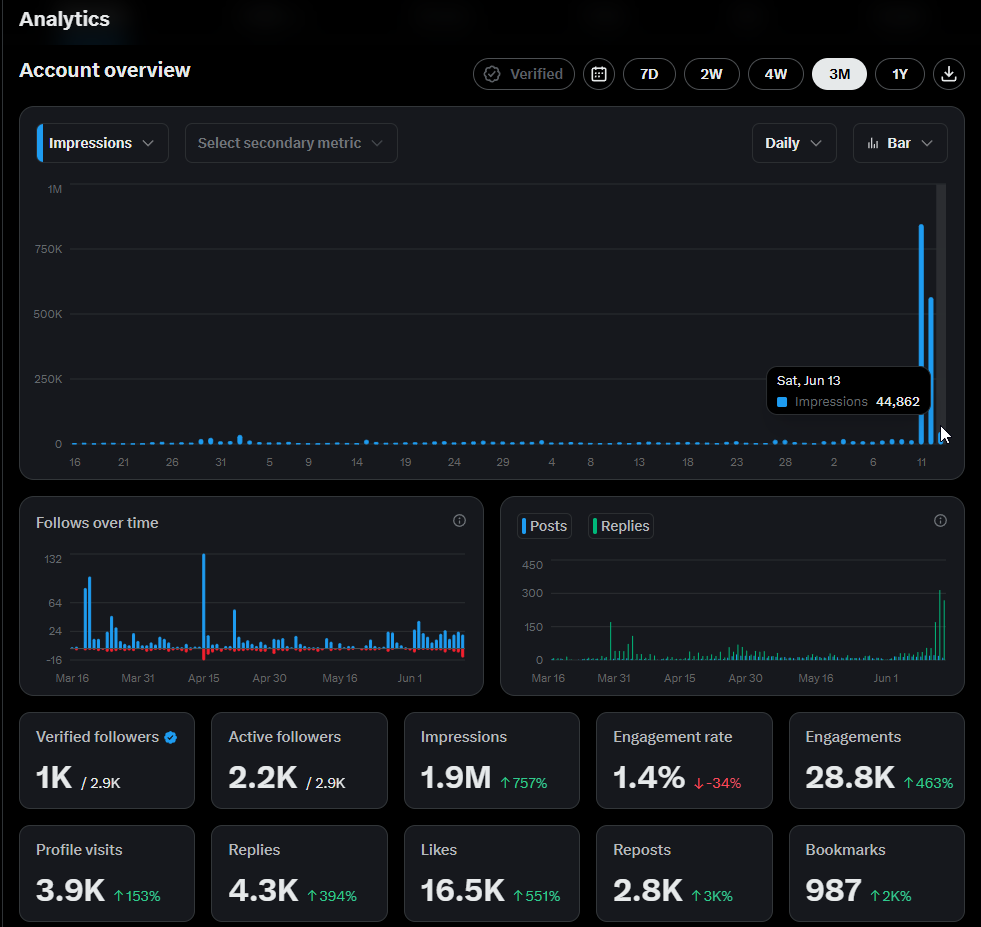Open the Bookmarks 987 card
Viewport: 981px width, 927px height.
click(877, 873)
